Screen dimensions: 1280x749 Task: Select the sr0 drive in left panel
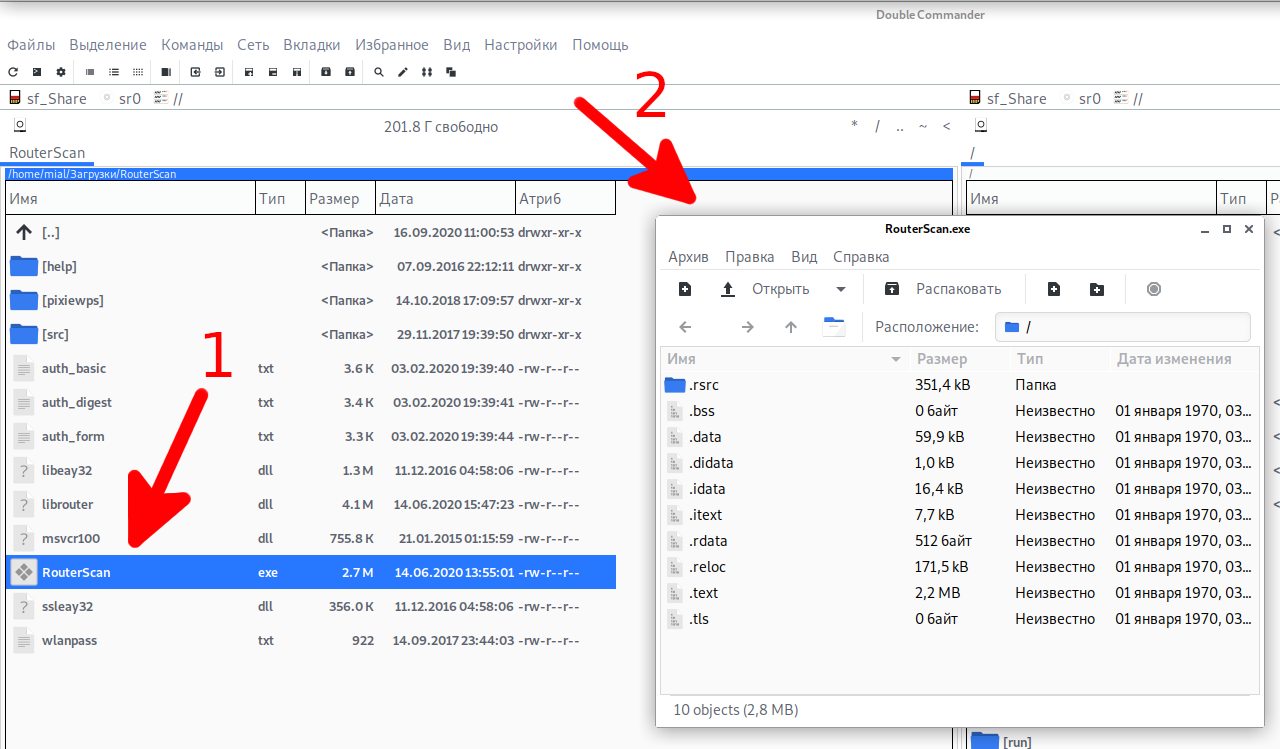point(120,98)
